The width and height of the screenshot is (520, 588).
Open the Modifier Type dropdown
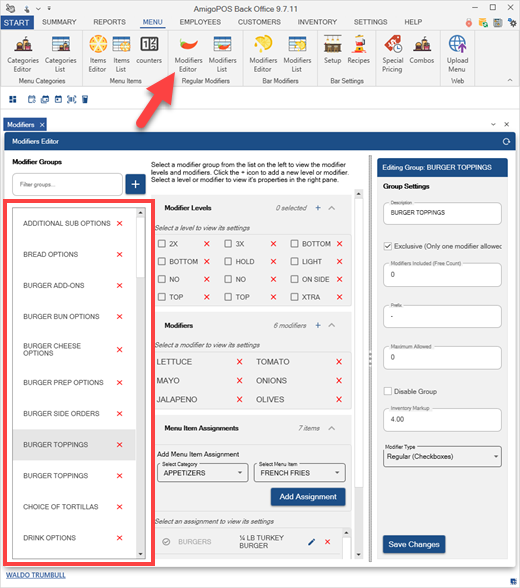[x=442, y=456]
